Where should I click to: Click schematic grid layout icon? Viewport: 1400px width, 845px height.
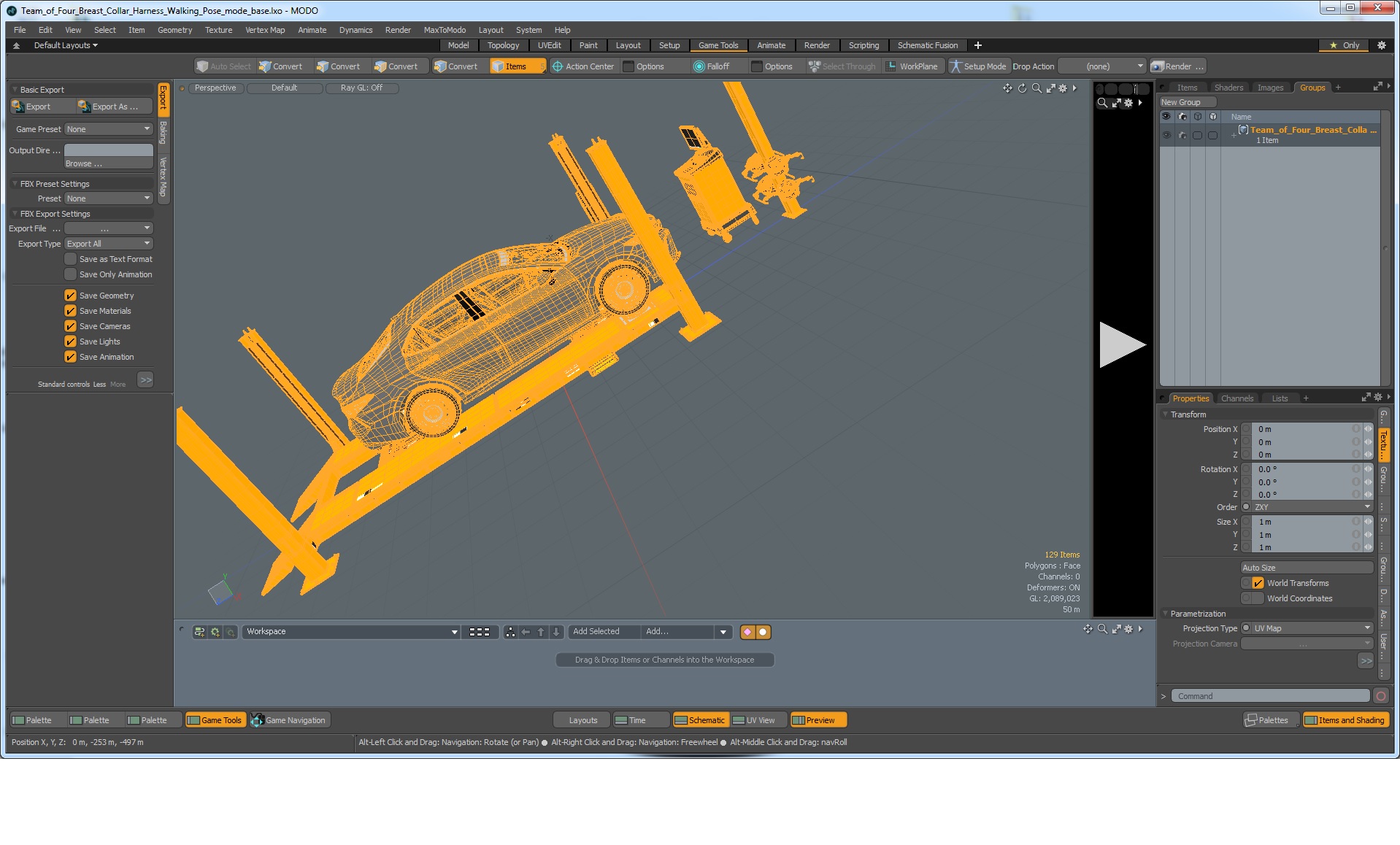[480, 632]
